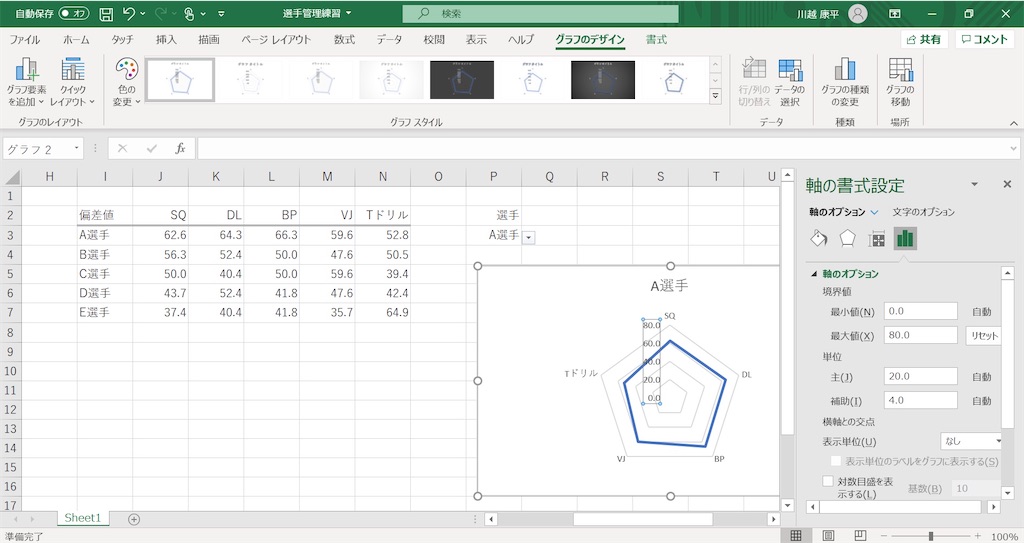This screenshot has height=543, width=1024.
Task: Open グラフ要素を追加 (Add Chart Element)
Action: pyautogui.click(x=26, y=82)
